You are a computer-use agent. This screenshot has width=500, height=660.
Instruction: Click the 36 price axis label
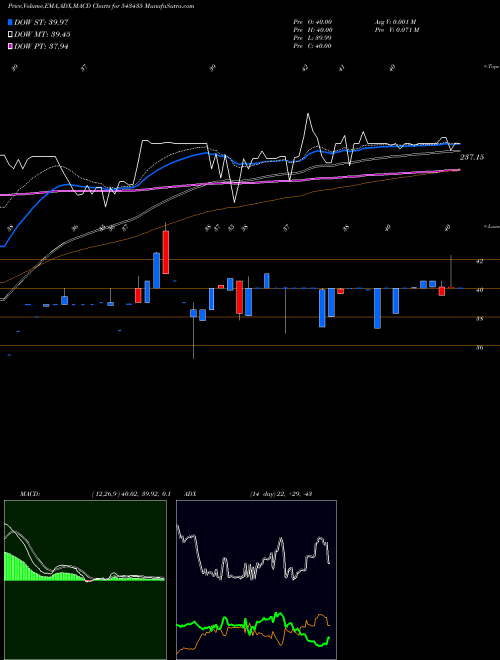coord(479,347)
